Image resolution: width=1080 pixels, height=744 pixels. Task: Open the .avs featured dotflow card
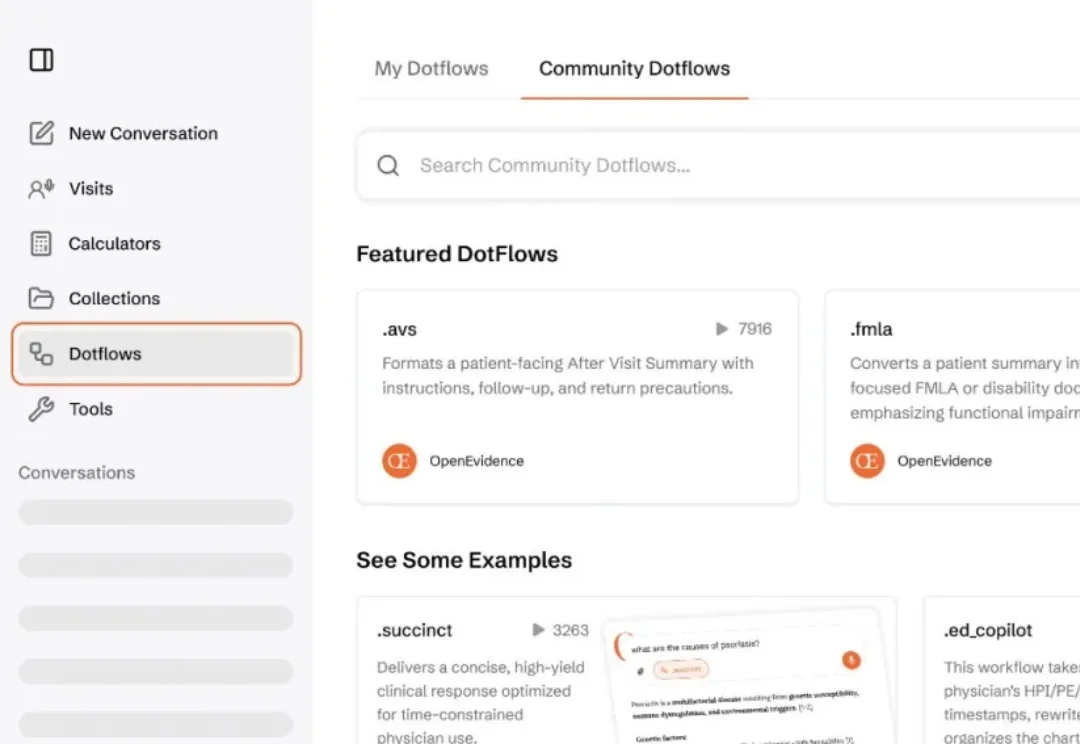(x=577, y=397)
